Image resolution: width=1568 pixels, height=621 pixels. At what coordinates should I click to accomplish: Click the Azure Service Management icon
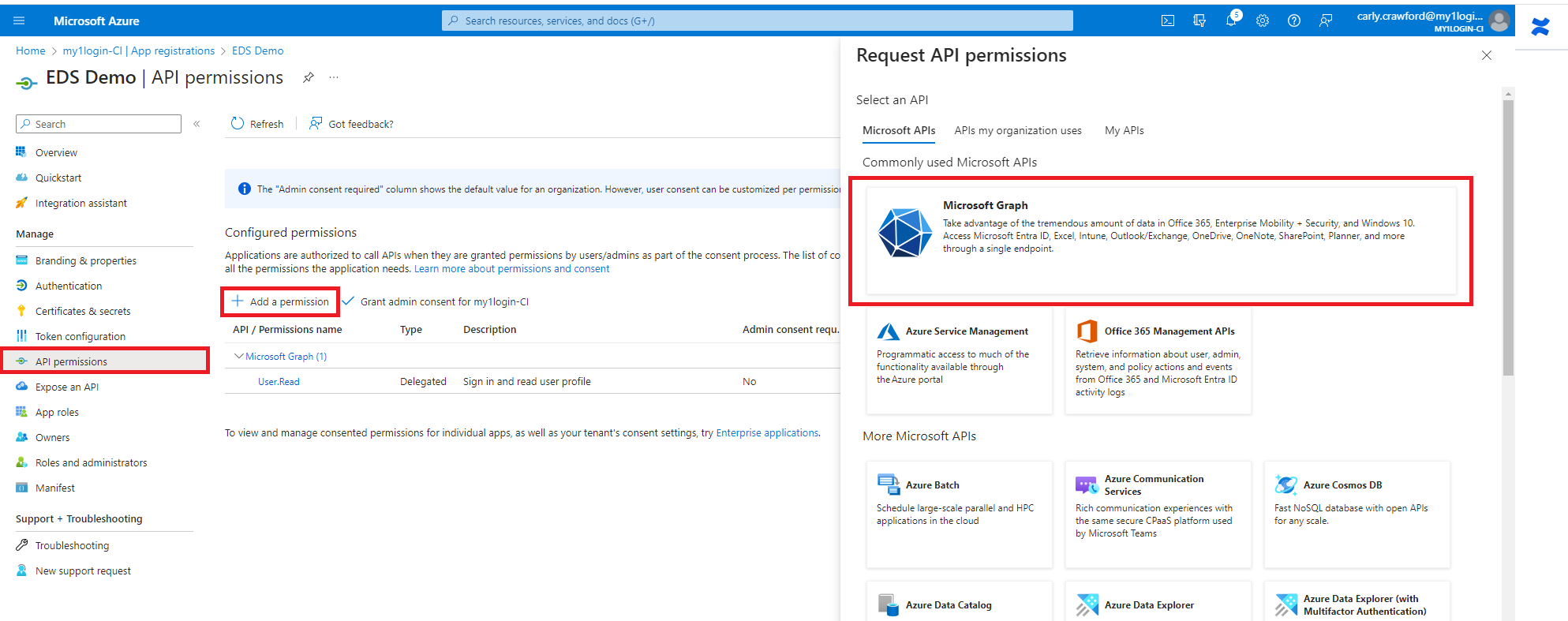tap(889, 331)
